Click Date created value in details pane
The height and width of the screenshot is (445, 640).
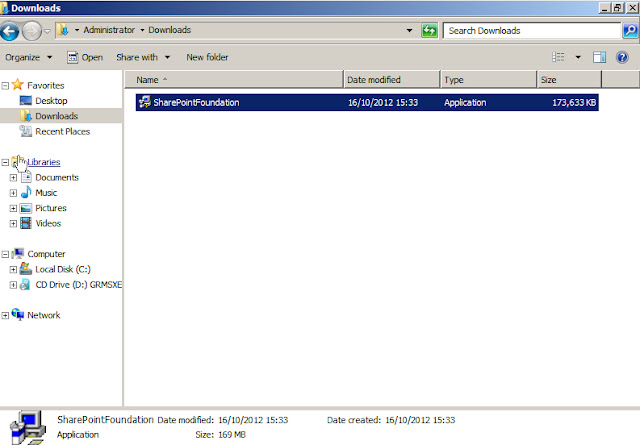click(420, 420)
